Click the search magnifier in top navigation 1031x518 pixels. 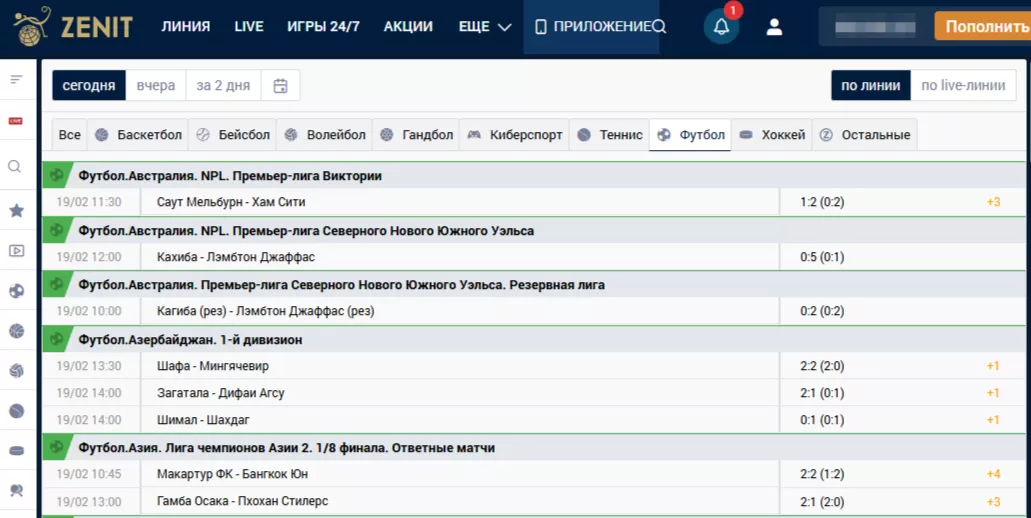(659, 27)
